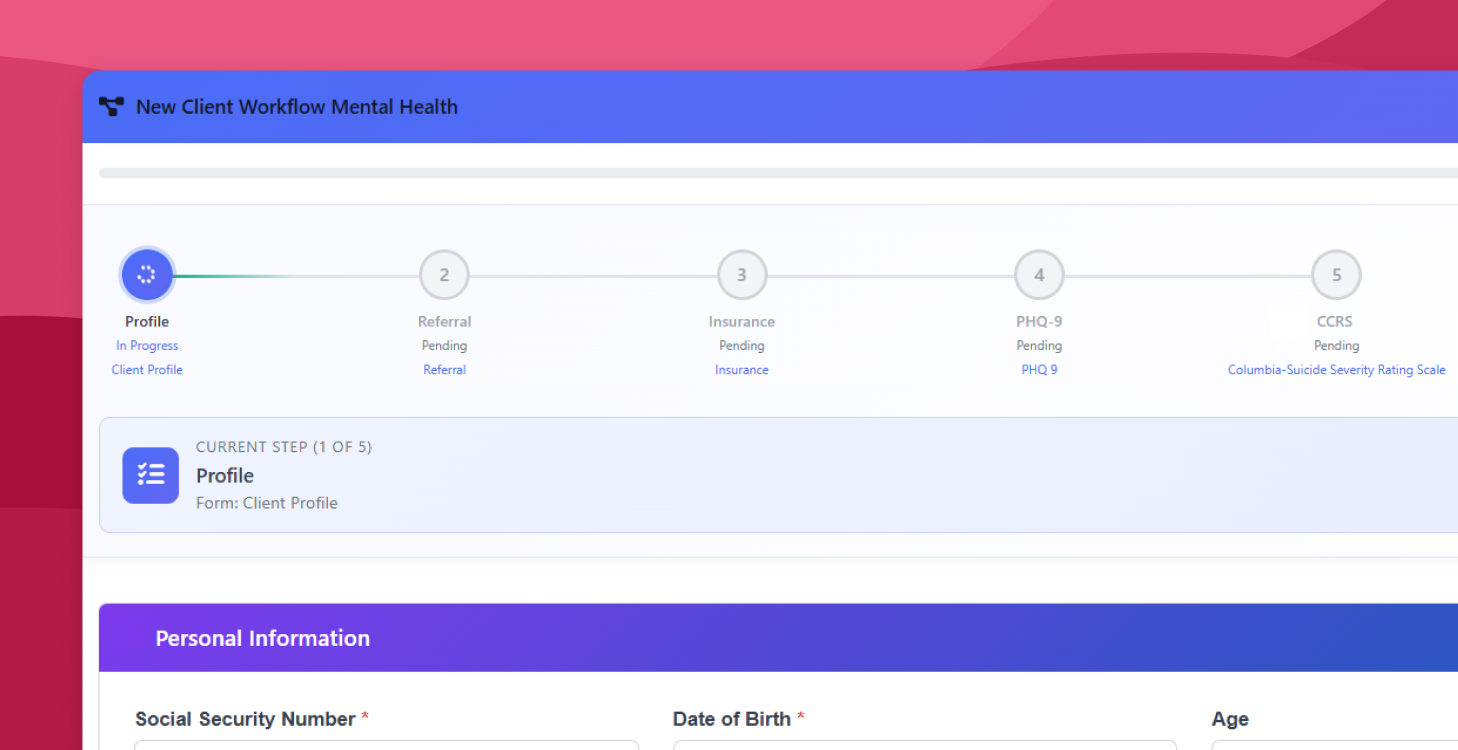The width and height of the screenshot is (1458, 750).
Task: Select step circle 2 for Referral
Action: [444, 274]
